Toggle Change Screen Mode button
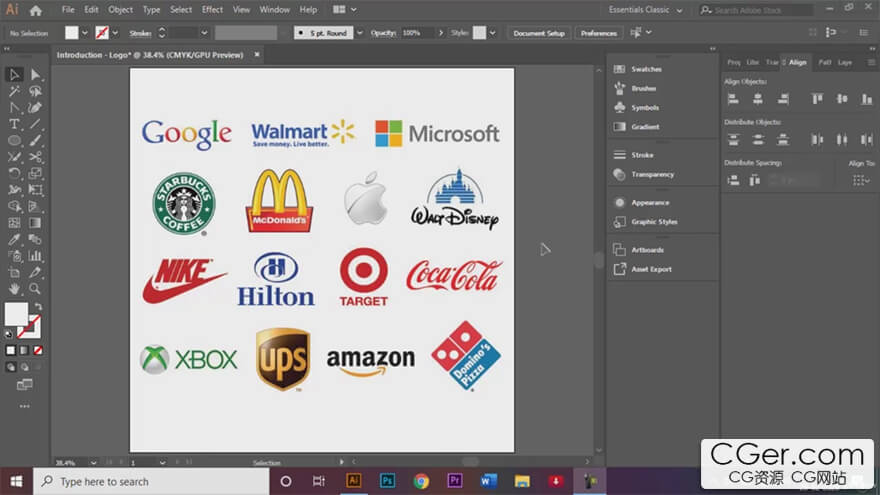 (25, 385)
